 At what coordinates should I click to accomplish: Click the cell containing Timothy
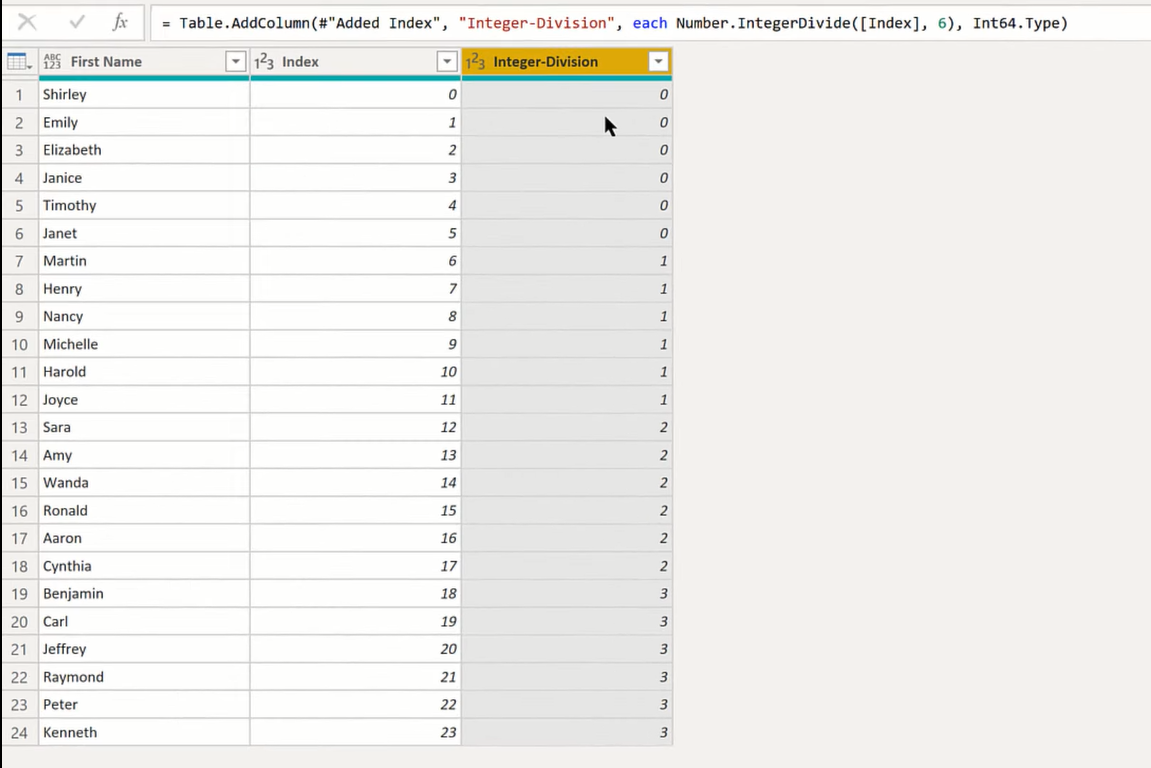pos(145,206)
